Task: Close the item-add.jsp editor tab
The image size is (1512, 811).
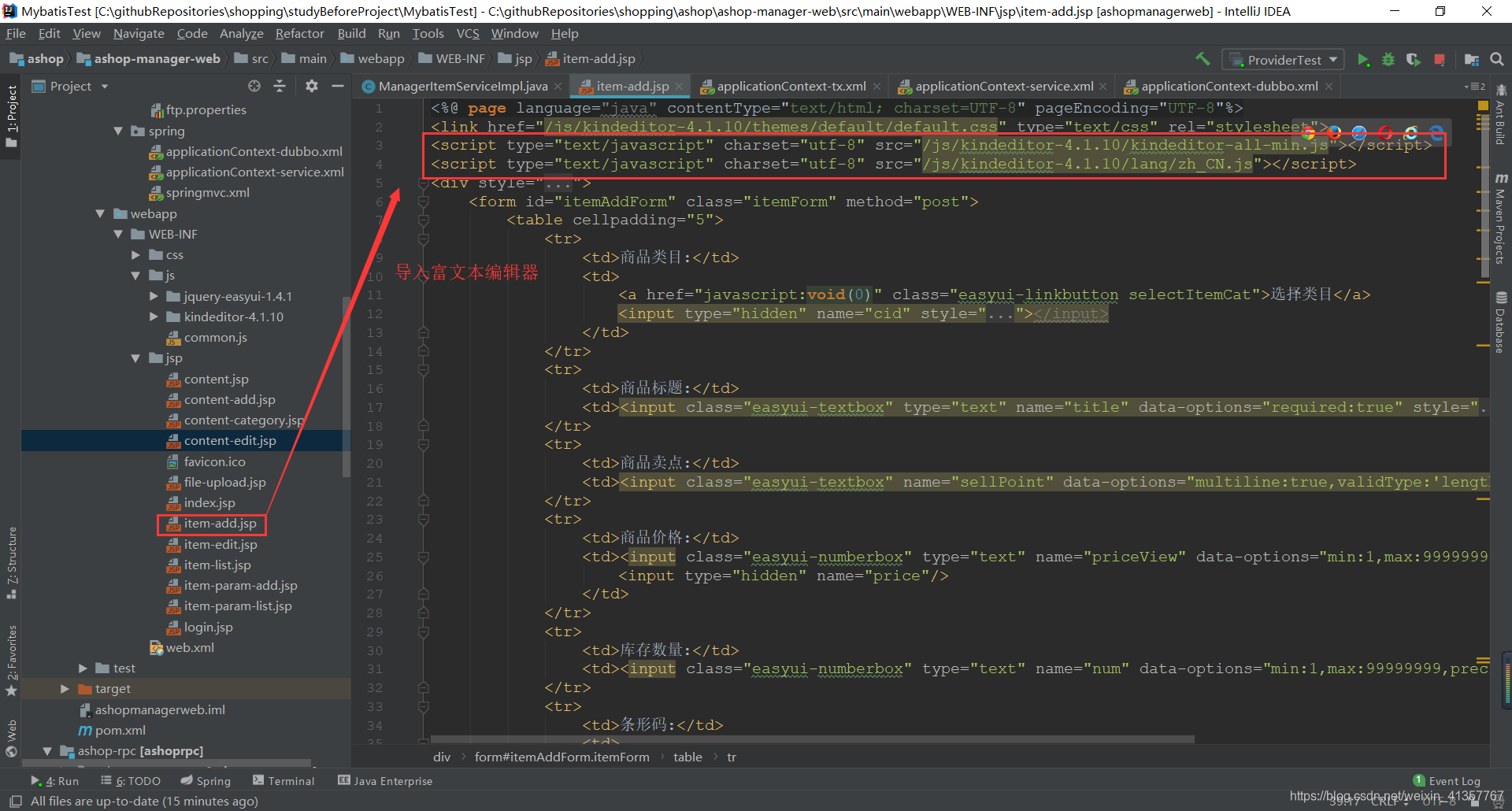Action: tap(679, 87)
